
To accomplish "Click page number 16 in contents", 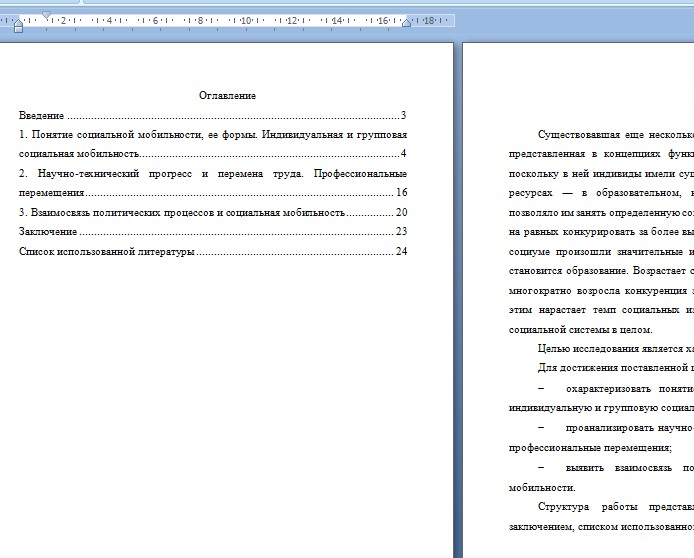I will click(x=401, y=192).
